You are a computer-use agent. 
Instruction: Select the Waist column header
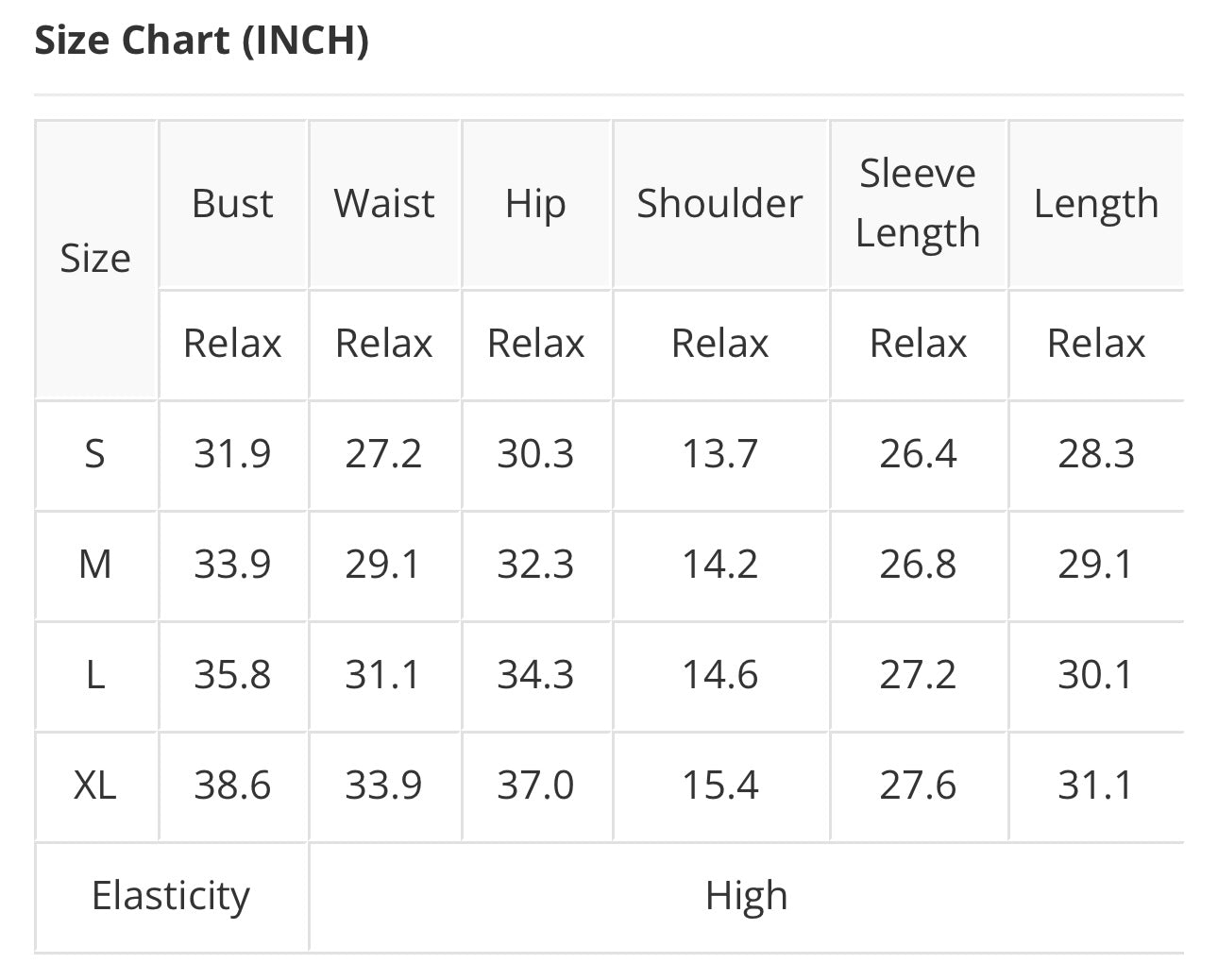click(x=384, y=203)
